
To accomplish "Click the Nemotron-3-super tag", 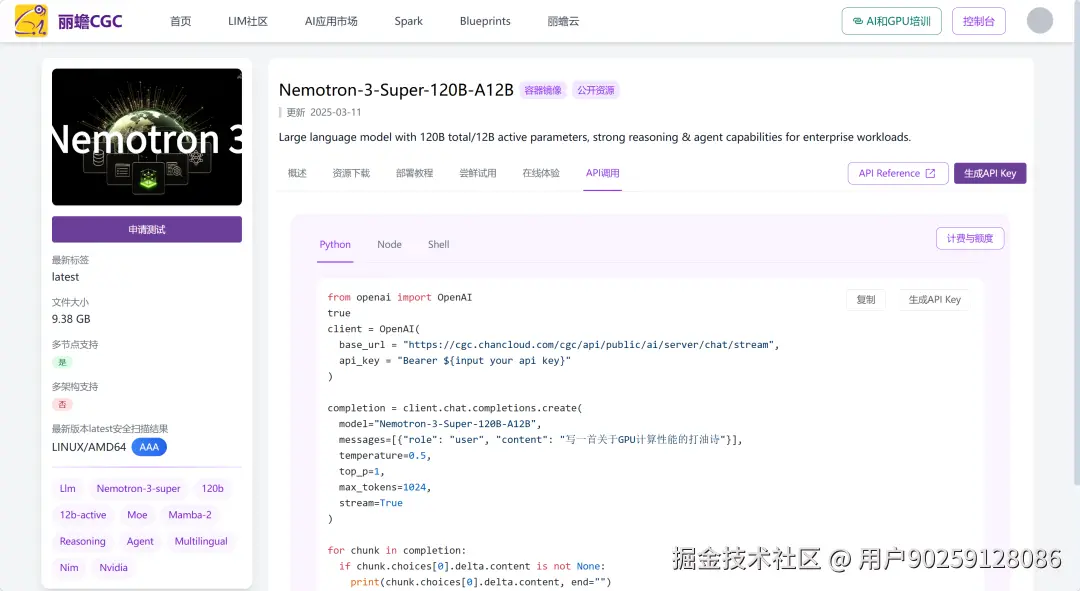I will (x=138, y=488).
